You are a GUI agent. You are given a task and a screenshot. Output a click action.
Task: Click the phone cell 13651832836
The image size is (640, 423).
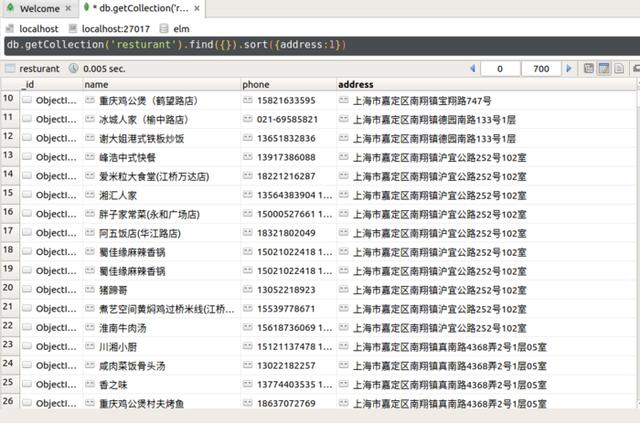[x=289, y=138]
